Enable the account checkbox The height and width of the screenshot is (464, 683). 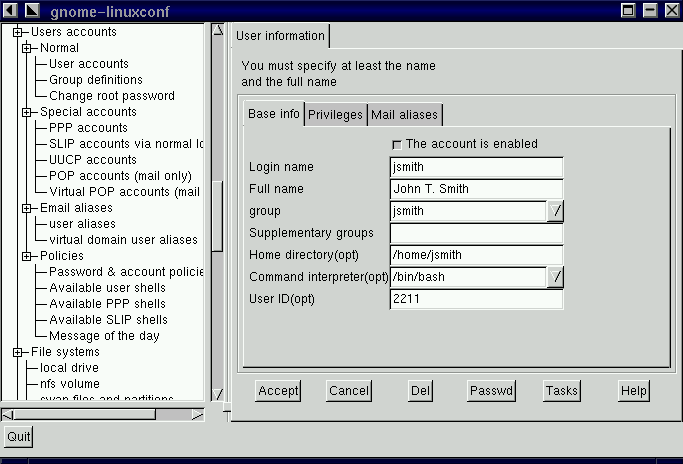(x=398, y=144)
